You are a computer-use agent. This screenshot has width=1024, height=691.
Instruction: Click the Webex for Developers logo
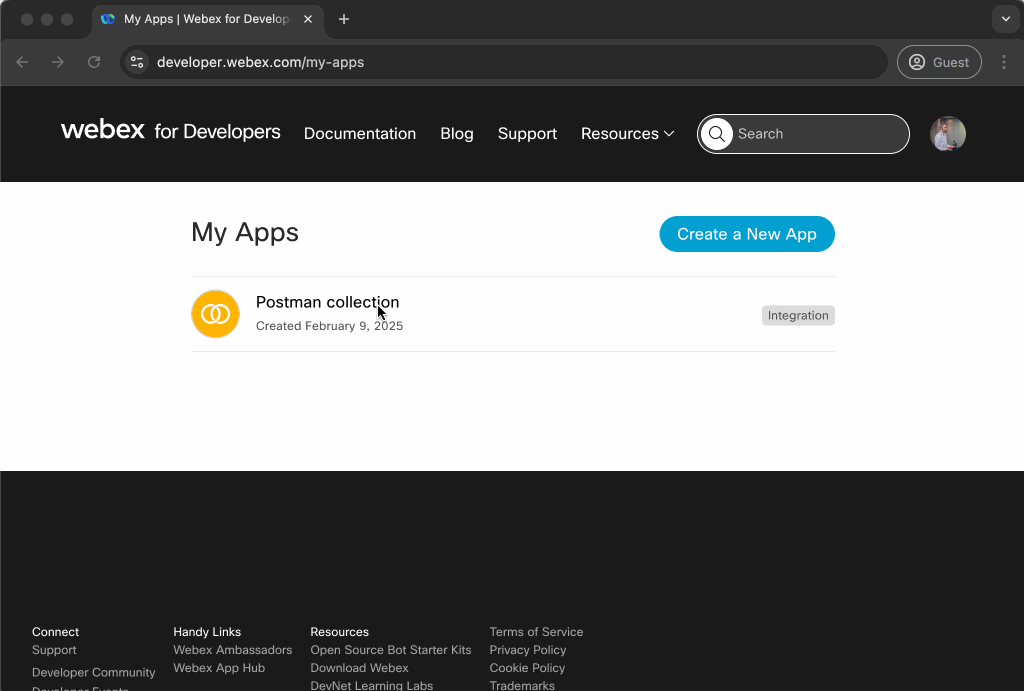(x=170, y=131)
